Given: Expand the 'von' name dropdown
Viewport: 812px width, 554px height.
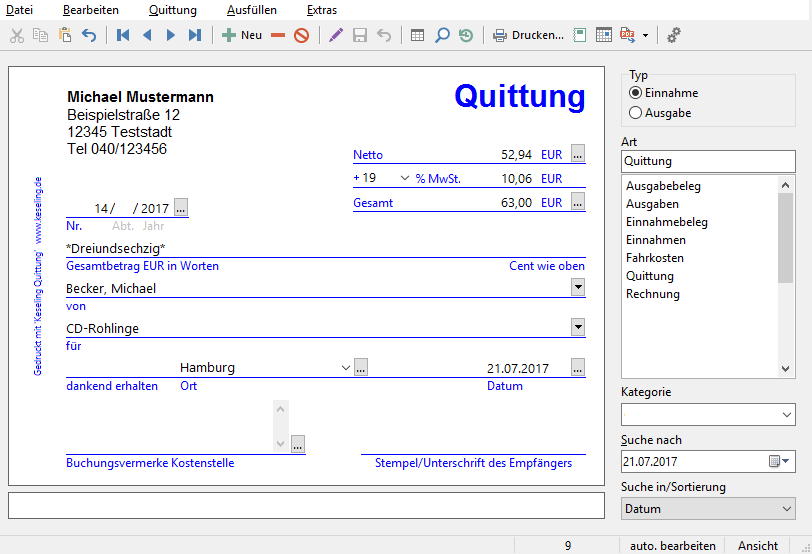Looking at the screenshot, I should (578, 287).
